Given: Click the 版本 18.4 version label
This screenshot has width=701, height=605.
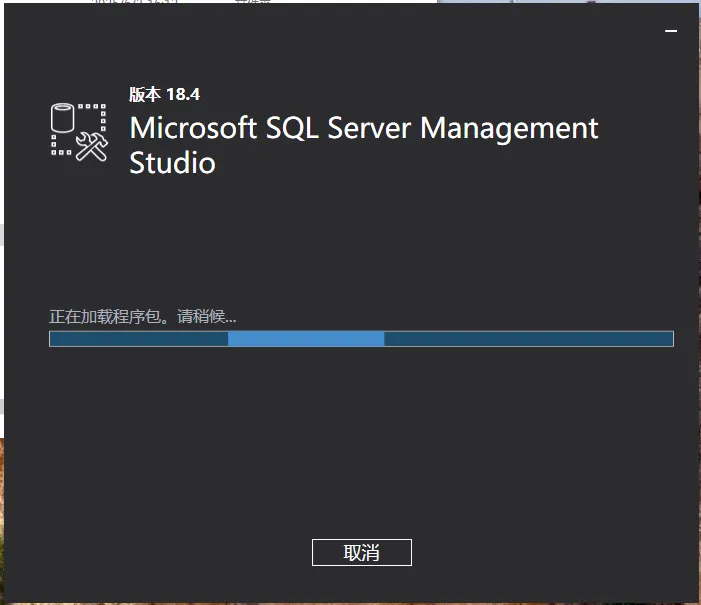Looking at the screenshot, I should click(x=164, y=95).
